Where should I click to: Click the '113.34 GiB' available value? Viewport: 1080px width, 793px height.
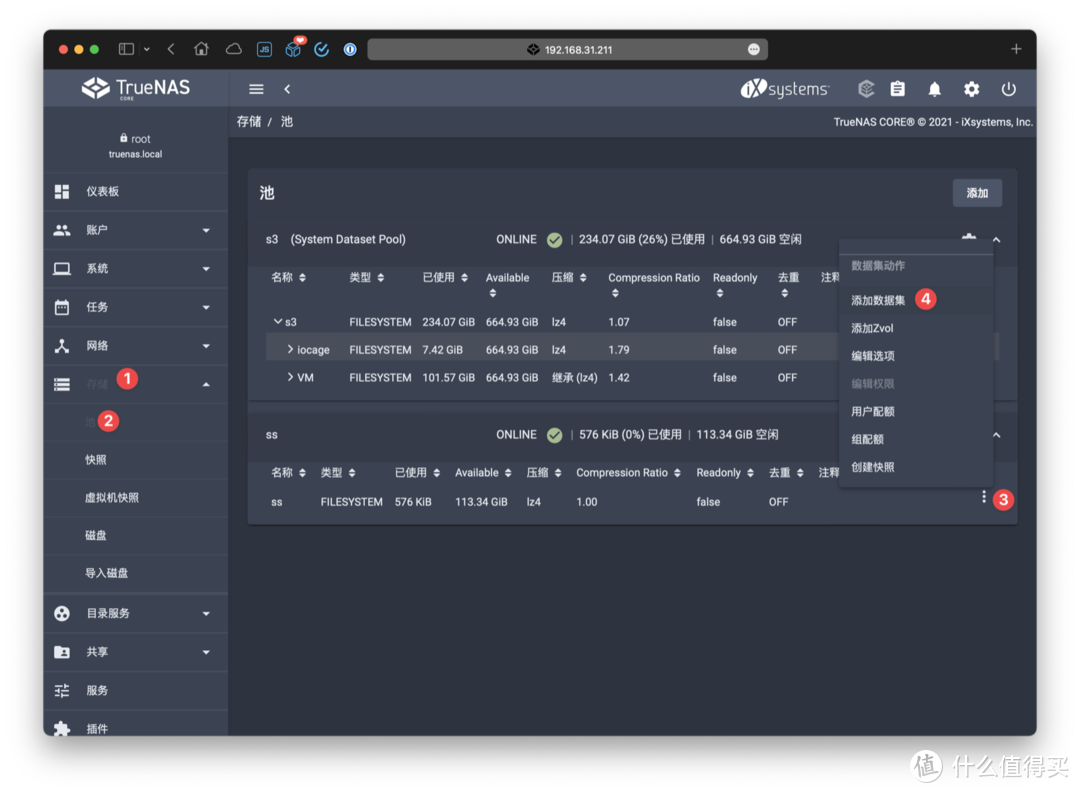[481, 502]
